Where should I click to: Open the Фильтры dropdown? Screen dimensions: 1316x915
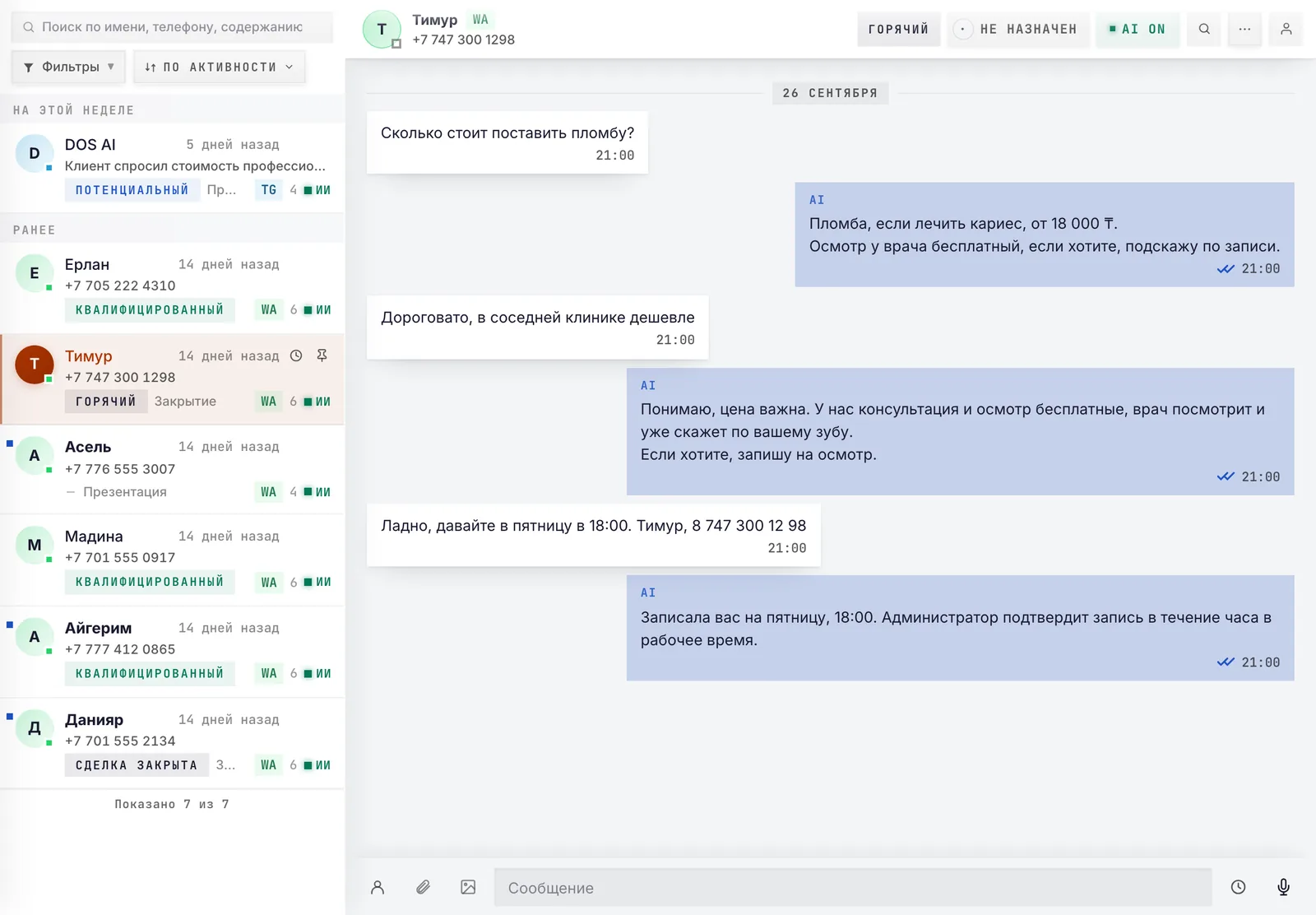pyautogui.click(x=68, y=67)
